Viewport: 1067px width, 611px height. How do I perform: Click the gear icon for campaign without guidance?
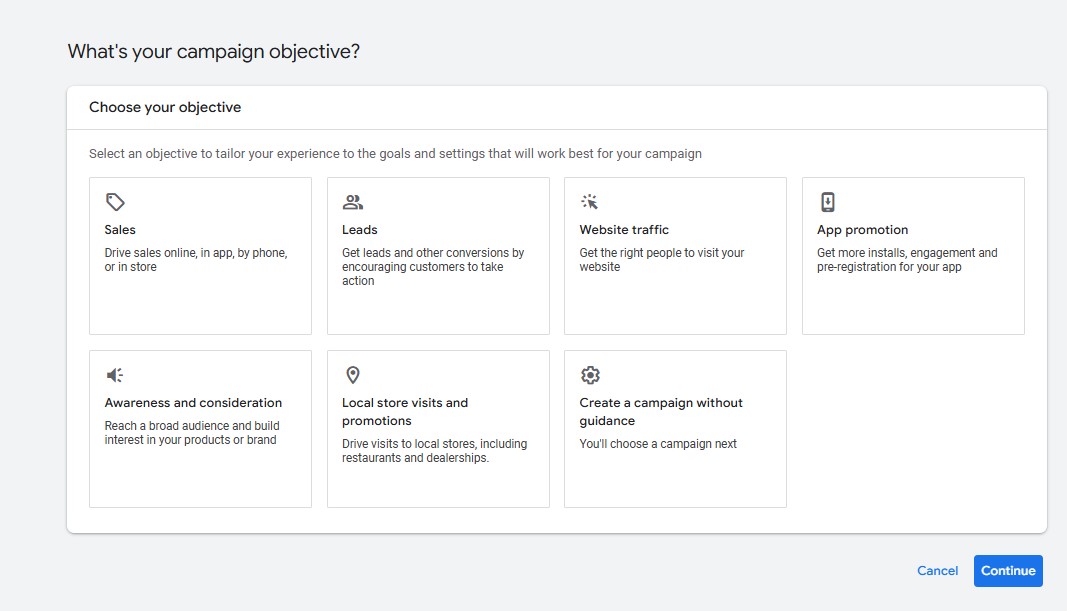(590, 375)
